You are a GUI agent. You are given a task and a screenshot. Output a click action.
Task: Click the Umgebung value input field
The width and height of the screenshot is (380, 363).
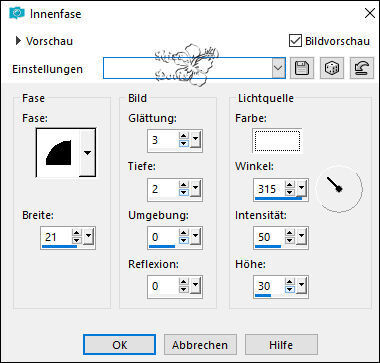[163, 237]
